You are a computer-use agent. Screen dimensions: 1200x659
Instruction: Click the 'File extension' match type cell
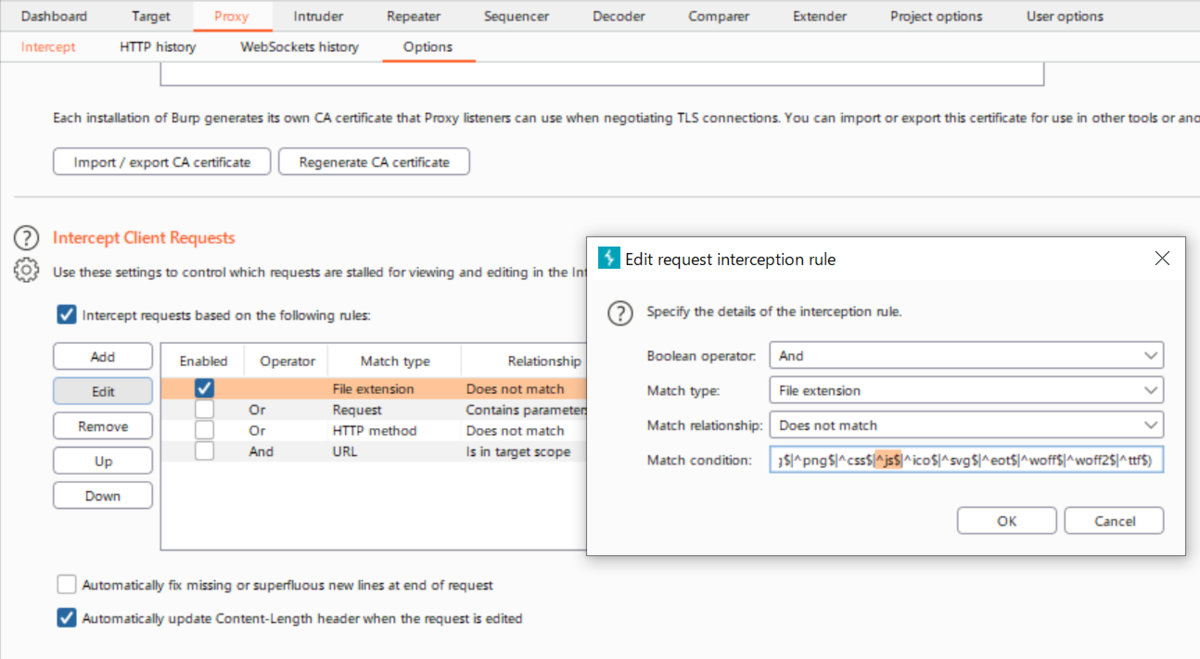coord(373,389)
